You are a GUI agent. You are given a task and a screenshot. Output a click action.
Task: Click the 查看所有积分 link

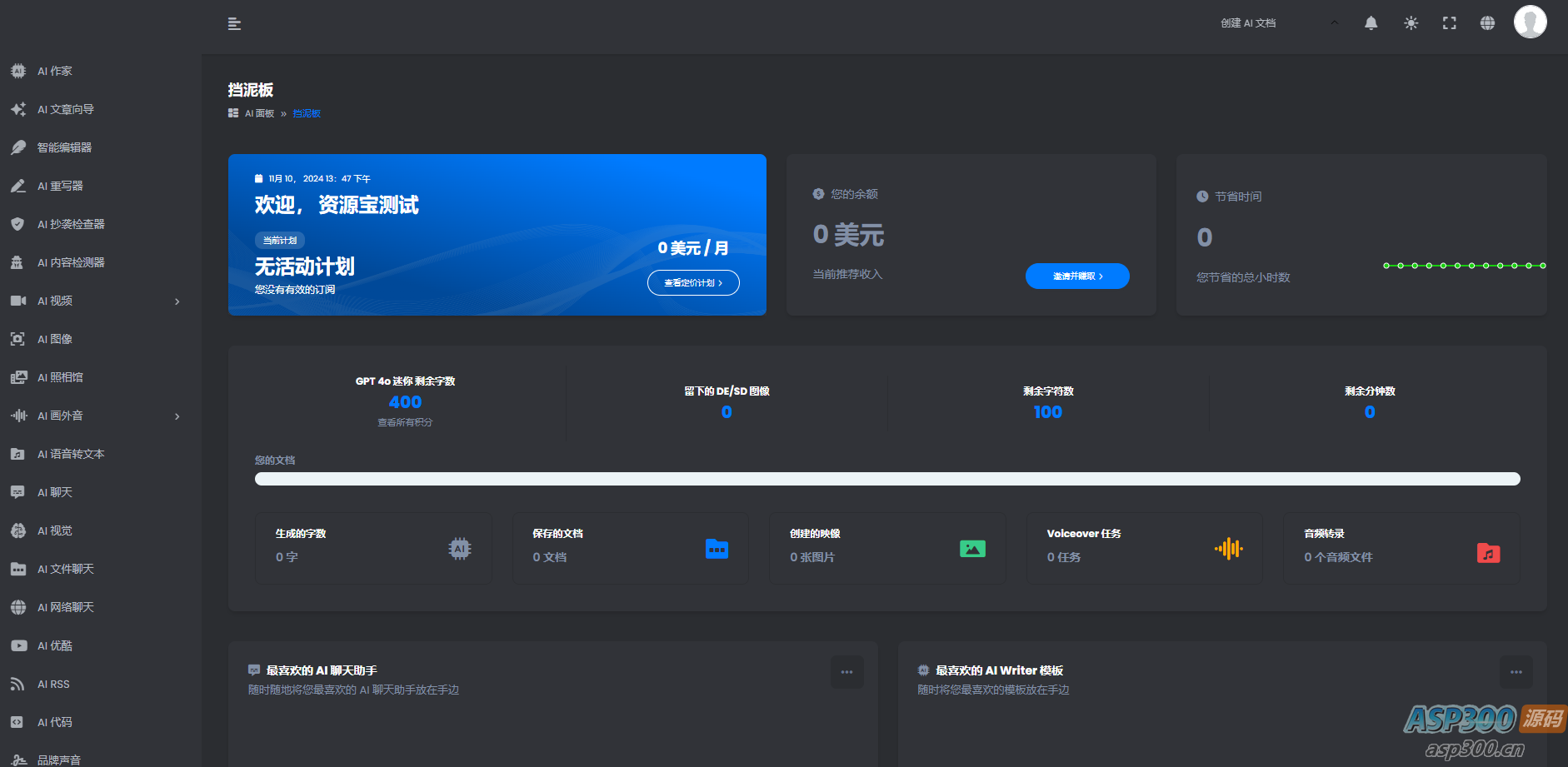[x=405, y=422]
